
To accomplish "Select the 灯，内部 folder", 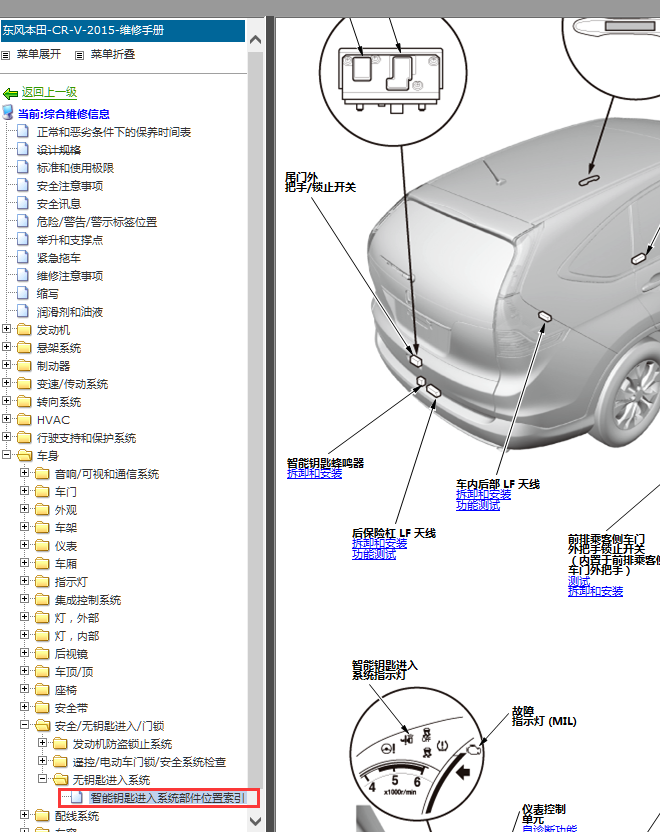I will pyautogui.click(x=77, y=636).
